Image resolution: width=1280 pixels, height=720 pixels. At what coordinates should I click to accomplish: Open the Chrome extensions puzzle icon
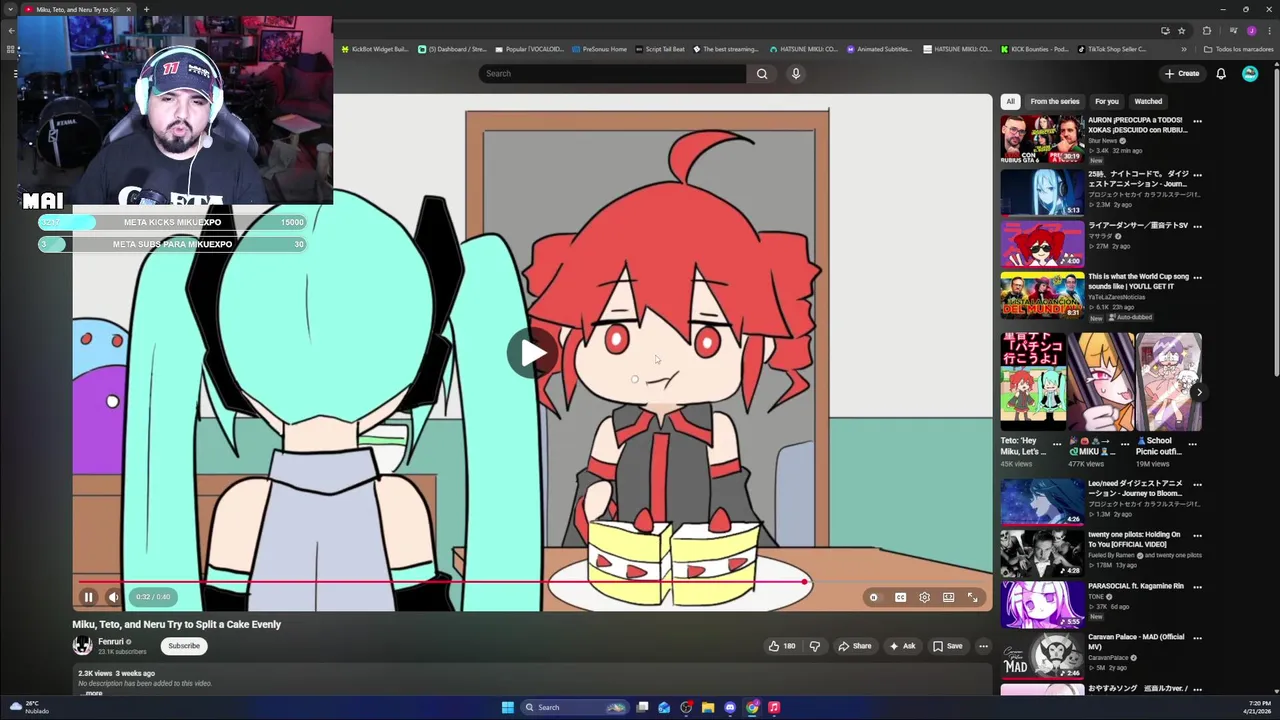[1207, 31]
